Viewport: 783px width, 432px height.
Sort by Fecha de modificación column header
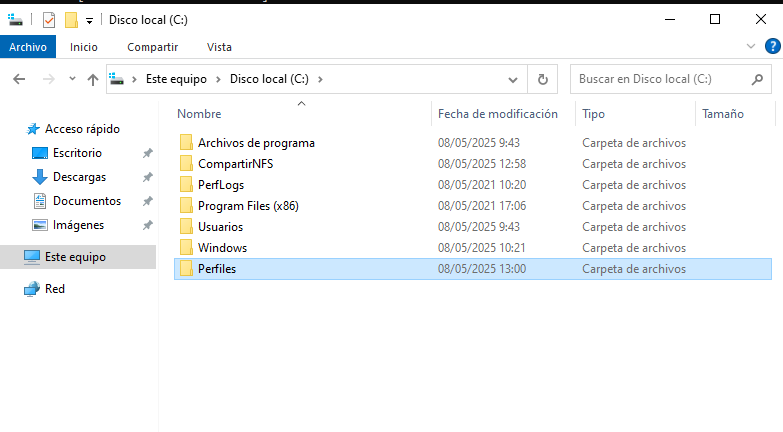[x=497, y=114]
